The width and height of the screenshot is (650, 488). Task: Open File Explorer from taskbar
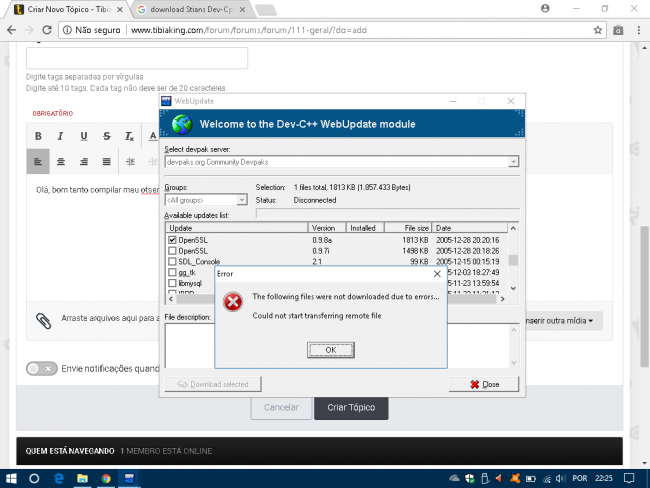pos(82,478)
